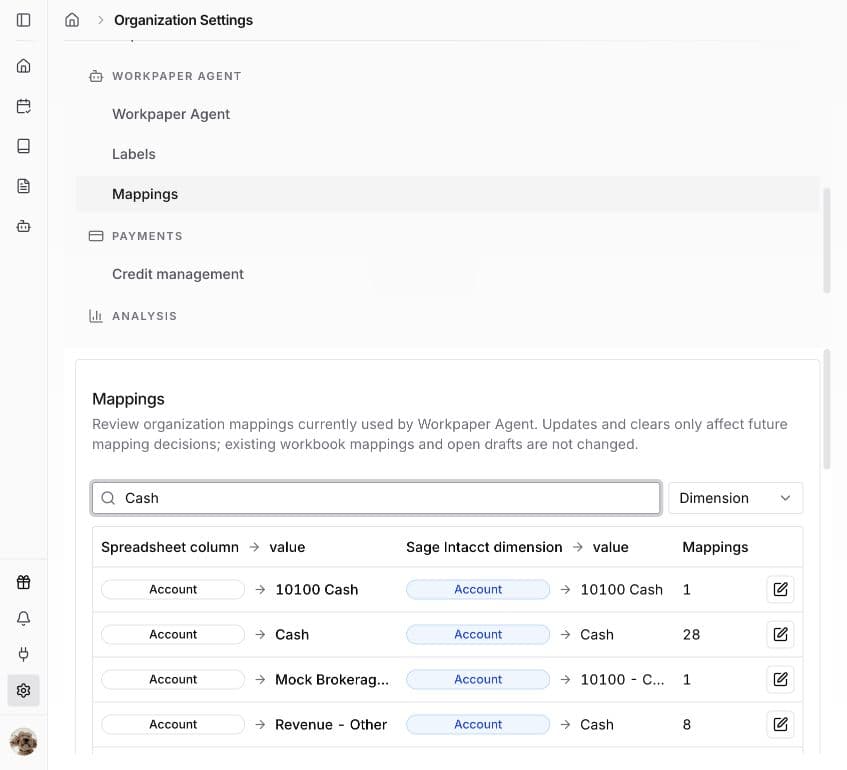Click the PAYMENTS section header
This screenshot has height=770, width=847.
(147, 236)
